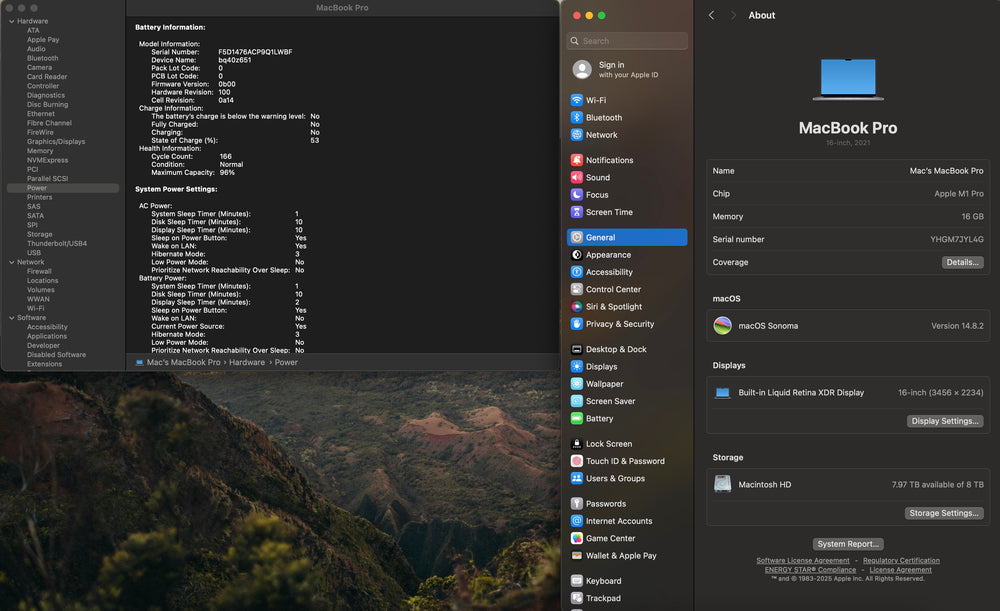The image size is (1000, 611).
Task: Open the Storage Settings button
Action: pos(944,513)
